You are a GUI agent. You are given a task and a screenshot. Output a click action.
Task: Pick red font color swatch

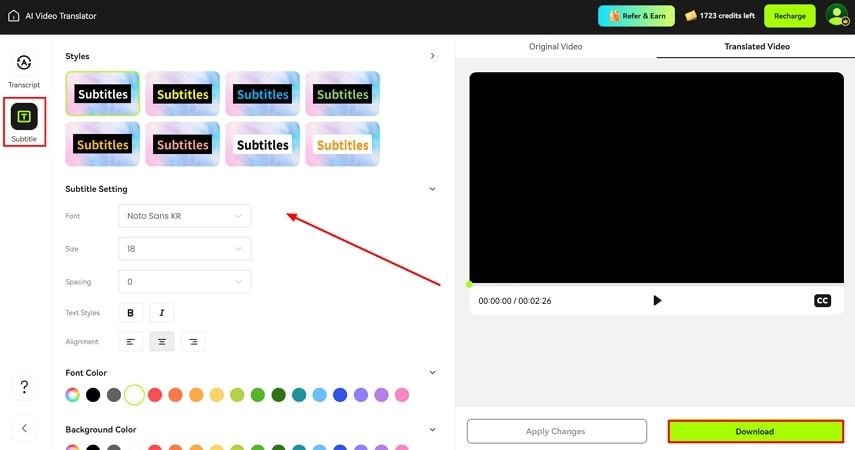point(155,395)
